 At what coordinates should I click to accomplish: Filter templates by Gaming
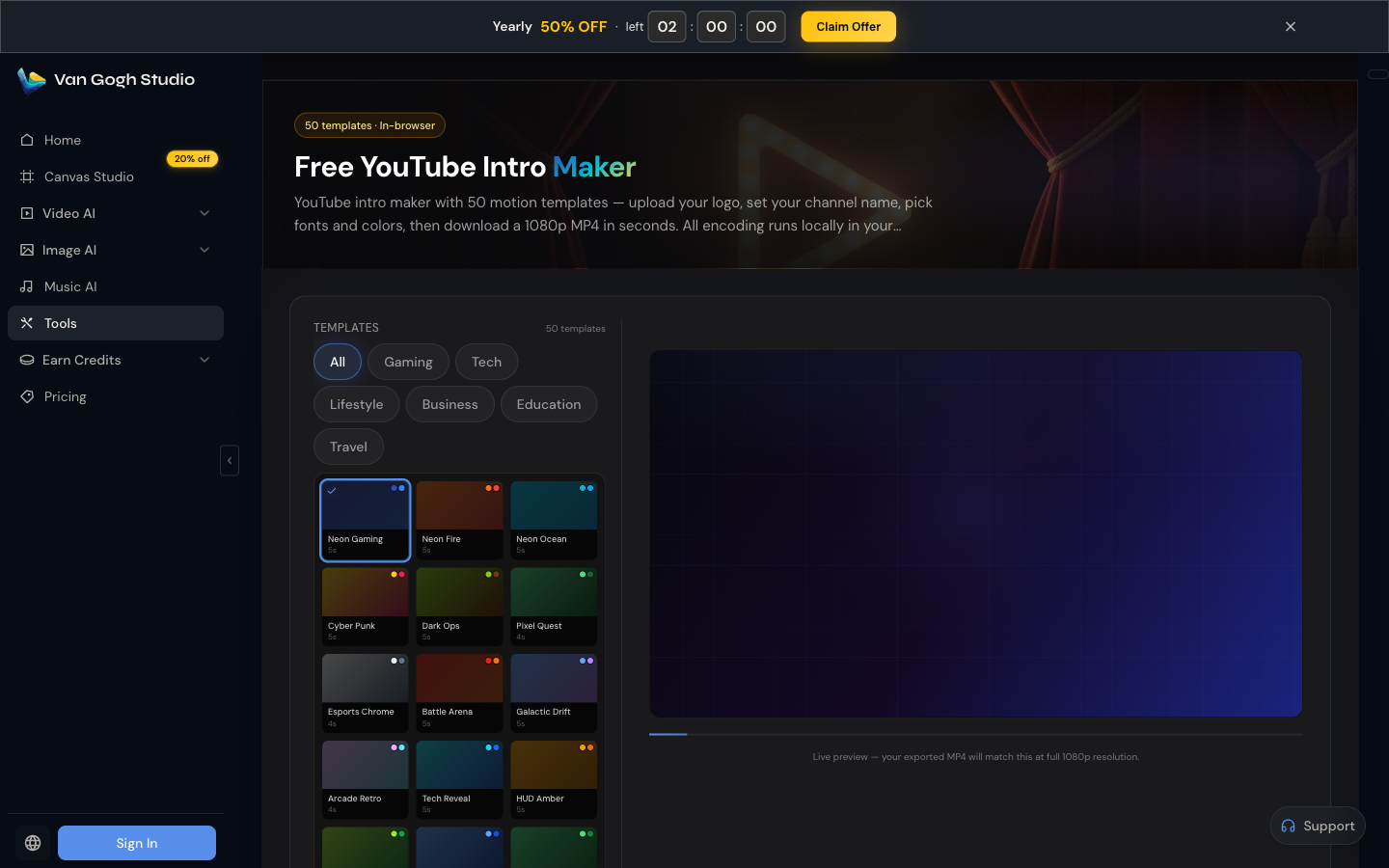coord(408,362)
